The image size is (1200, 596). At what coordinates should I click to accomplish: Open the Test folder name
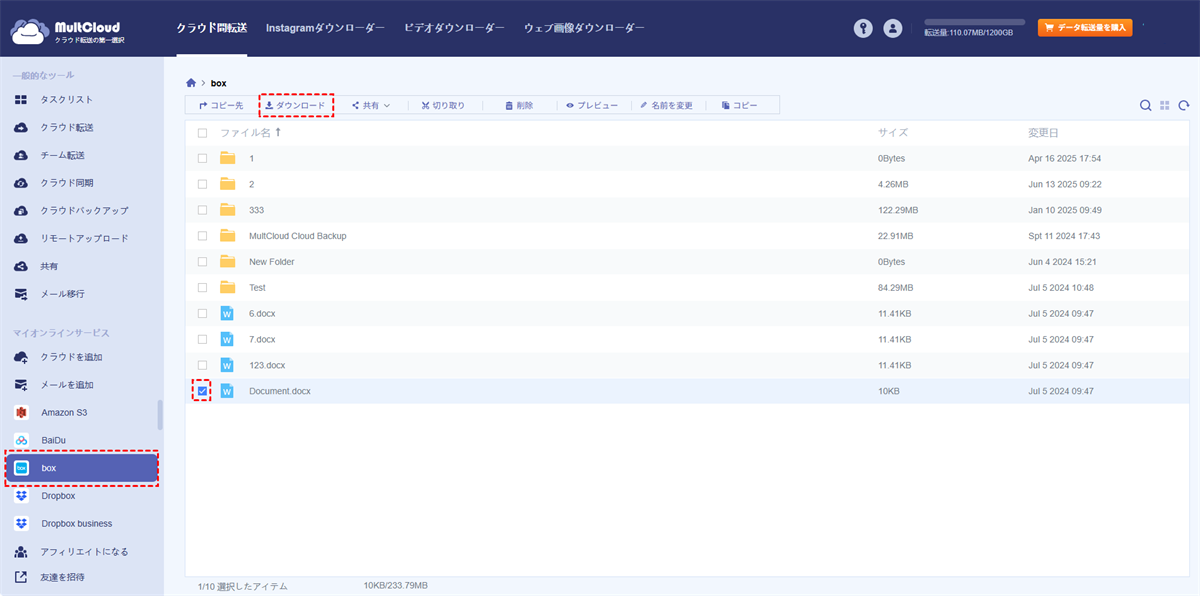coord(257,288)
